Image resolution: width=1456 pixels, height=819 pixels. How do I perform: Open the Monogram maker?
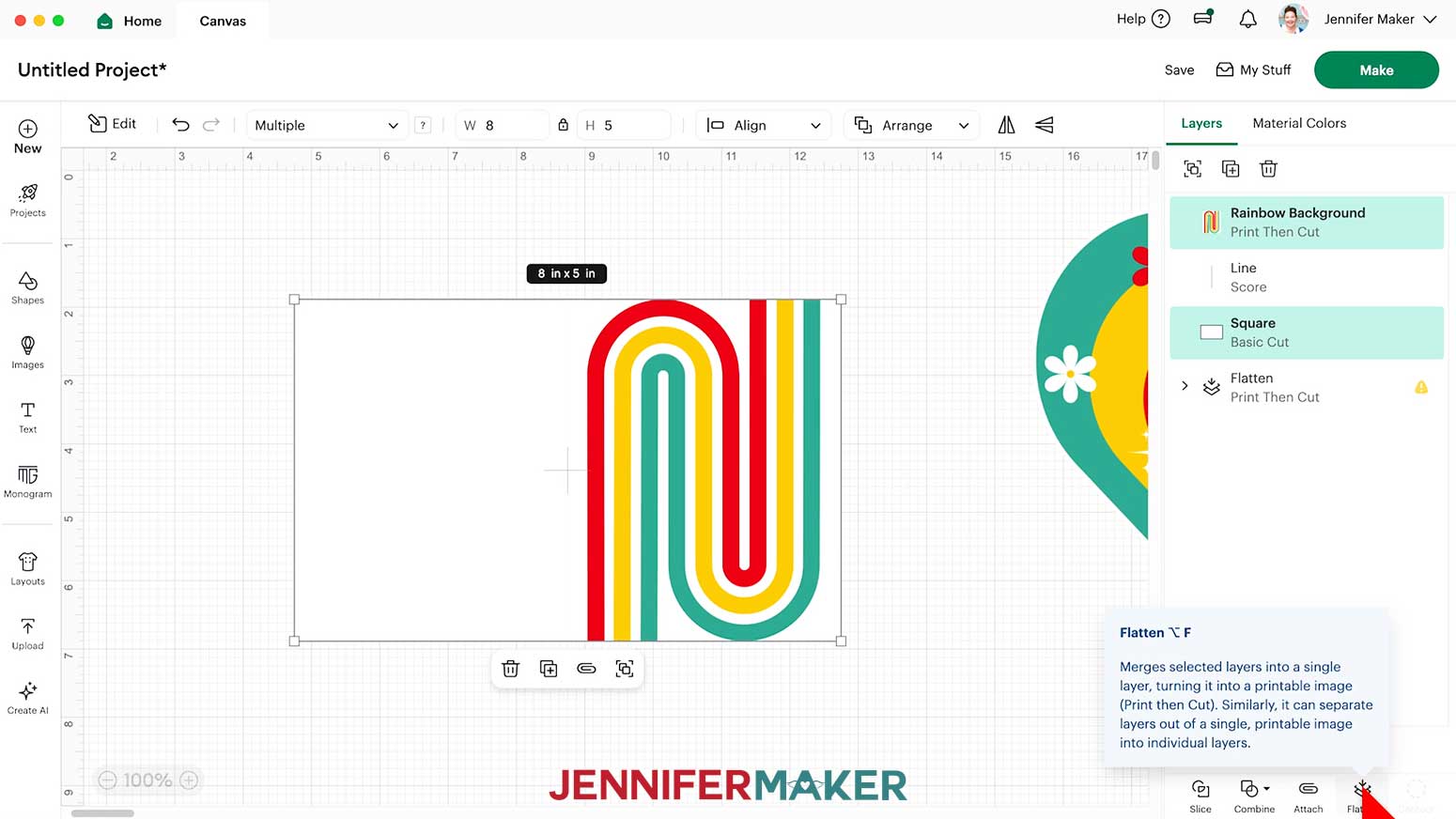coord(28,482)
